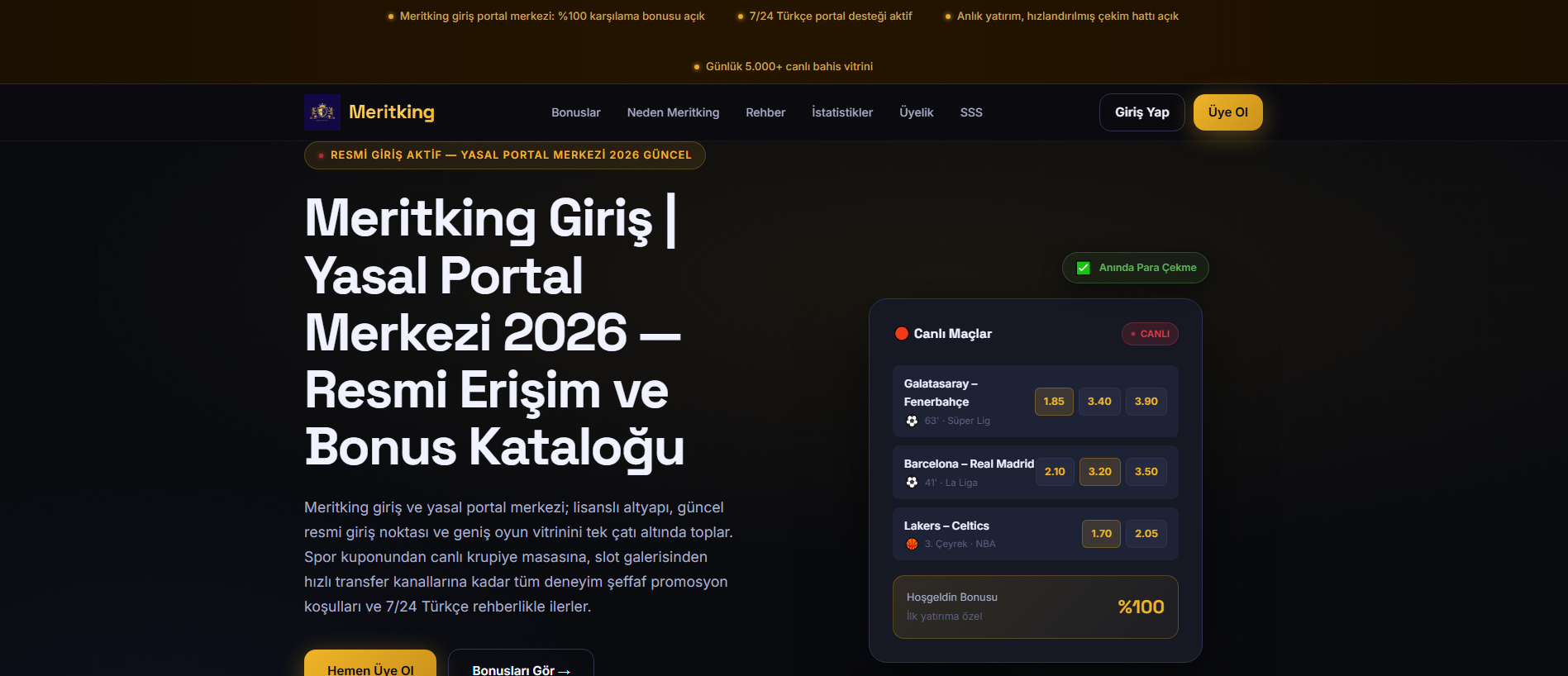Screen dimensions: 1568x676
Task: Open the SSS menu item
Action: click(x=971, y=112)
